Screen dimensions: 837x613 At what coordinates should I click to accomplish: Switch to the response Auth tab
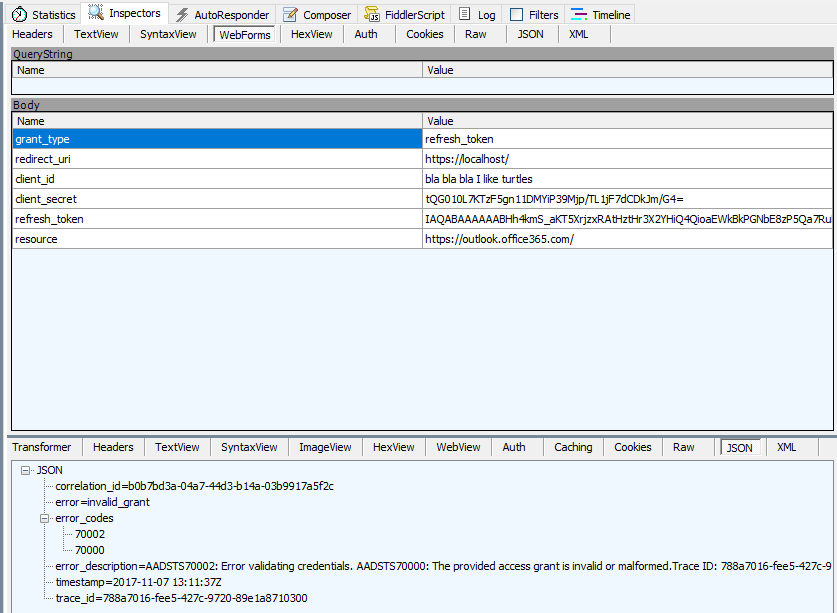pyautogui.click(x=514, y=447)
